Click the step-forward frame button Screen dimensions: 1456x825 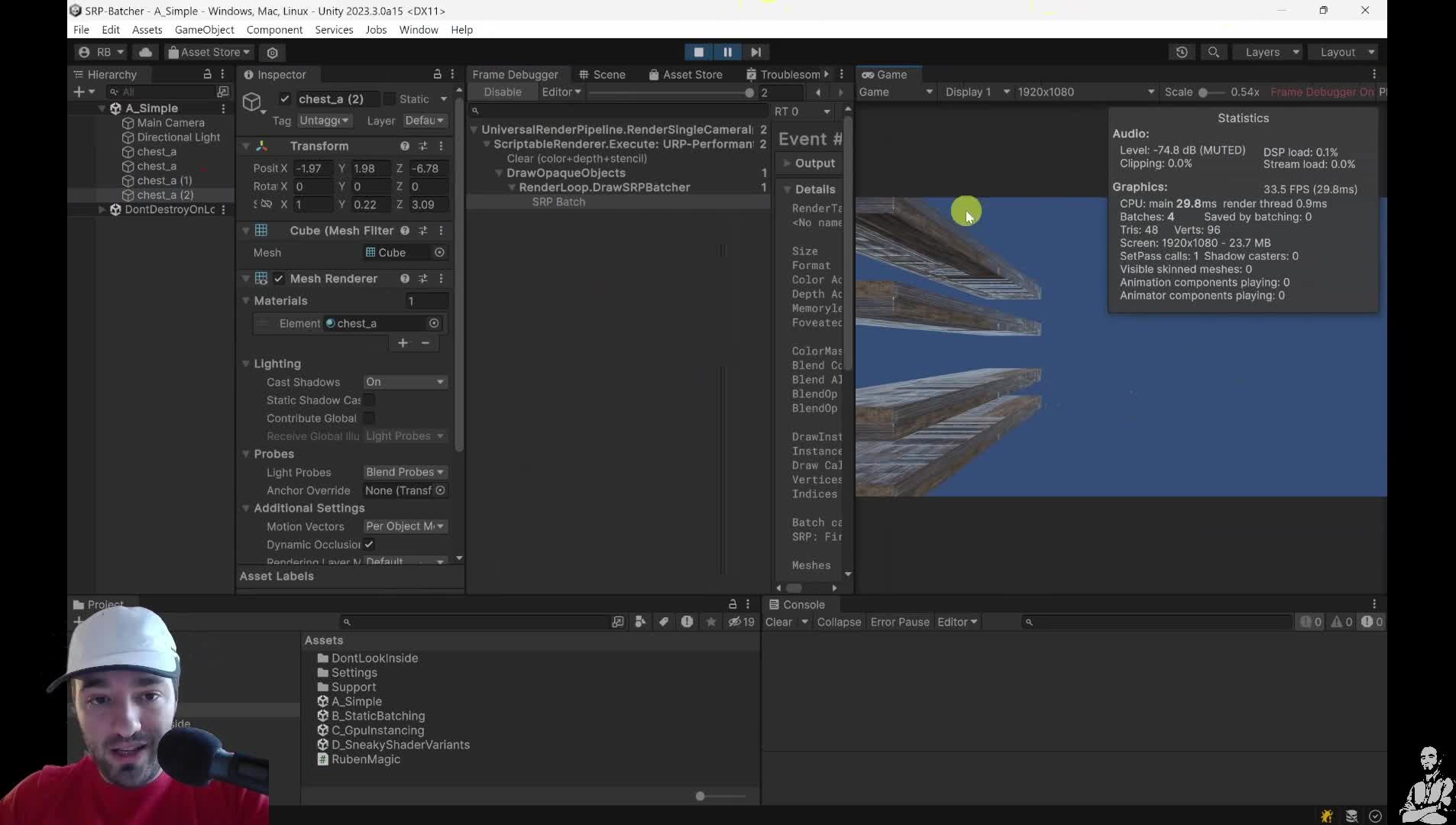pyautogui.click(x=756, y=52)
